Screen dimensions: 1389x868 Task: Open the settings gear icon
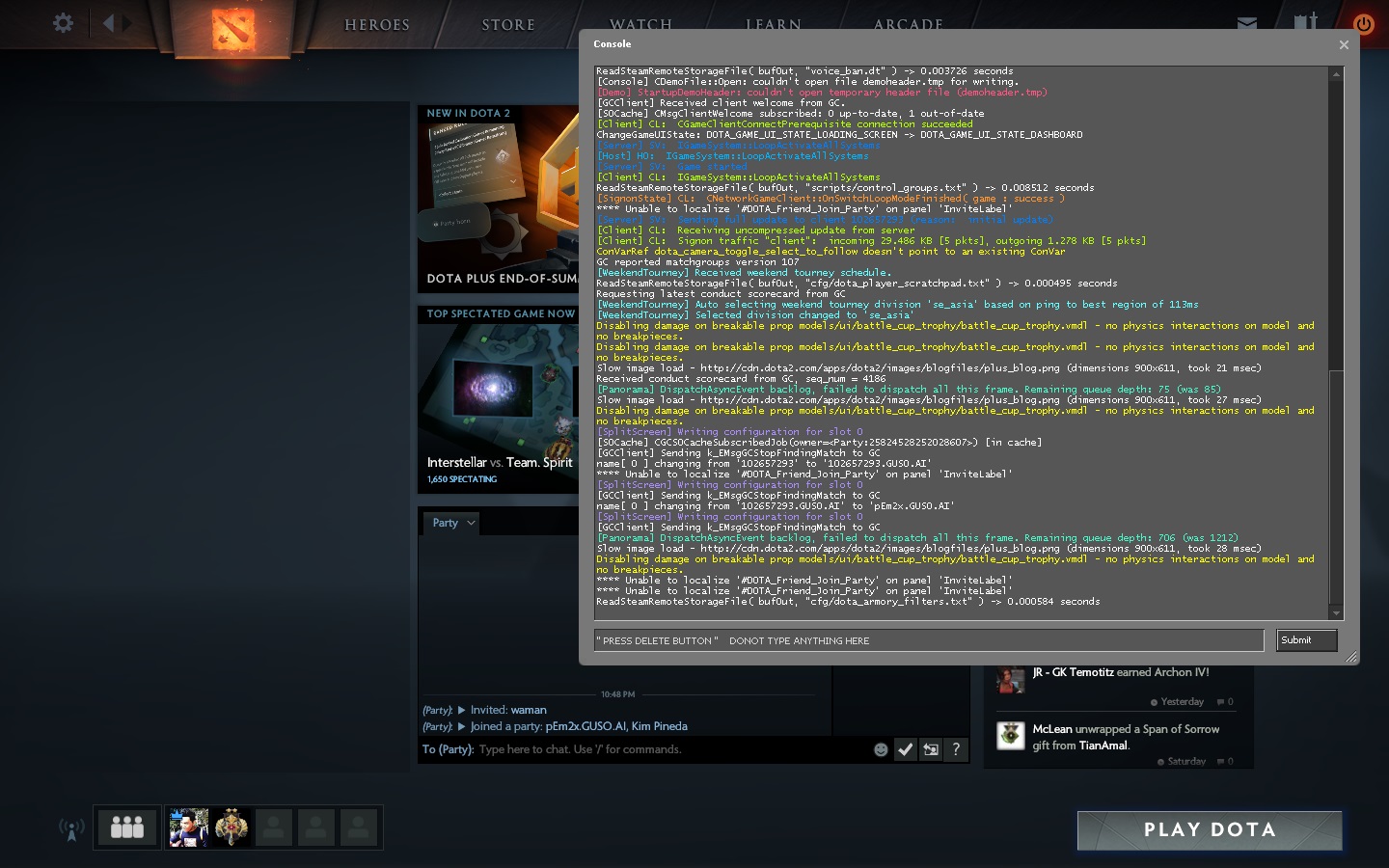click(x=63, y=22)
